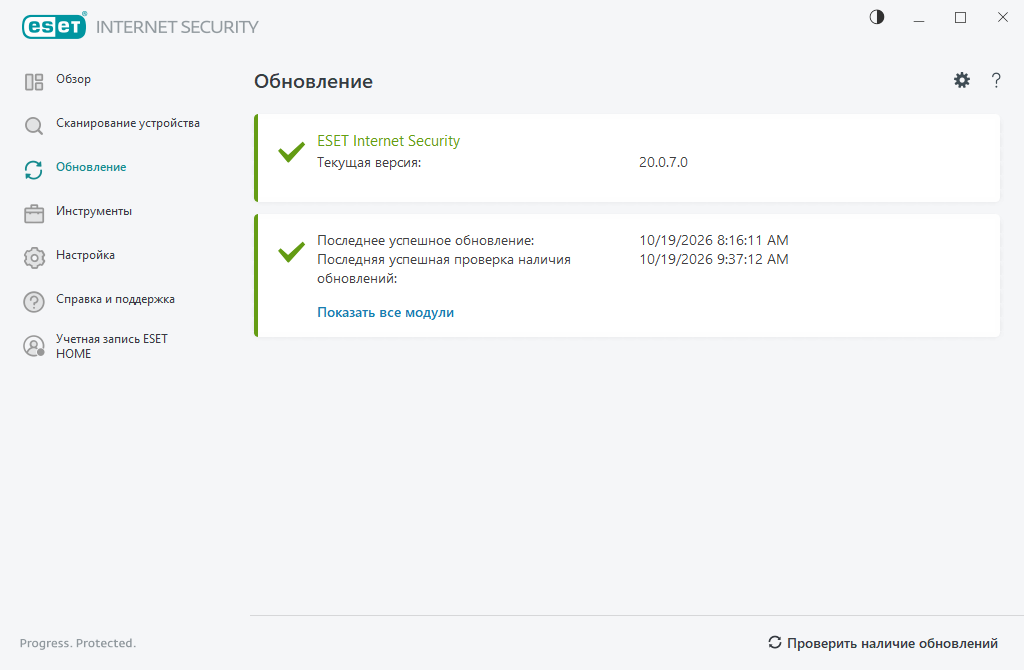Screen dimensions: 1024x670
Task: Maximize the ESET window
Action: click(x=960, y=18)
